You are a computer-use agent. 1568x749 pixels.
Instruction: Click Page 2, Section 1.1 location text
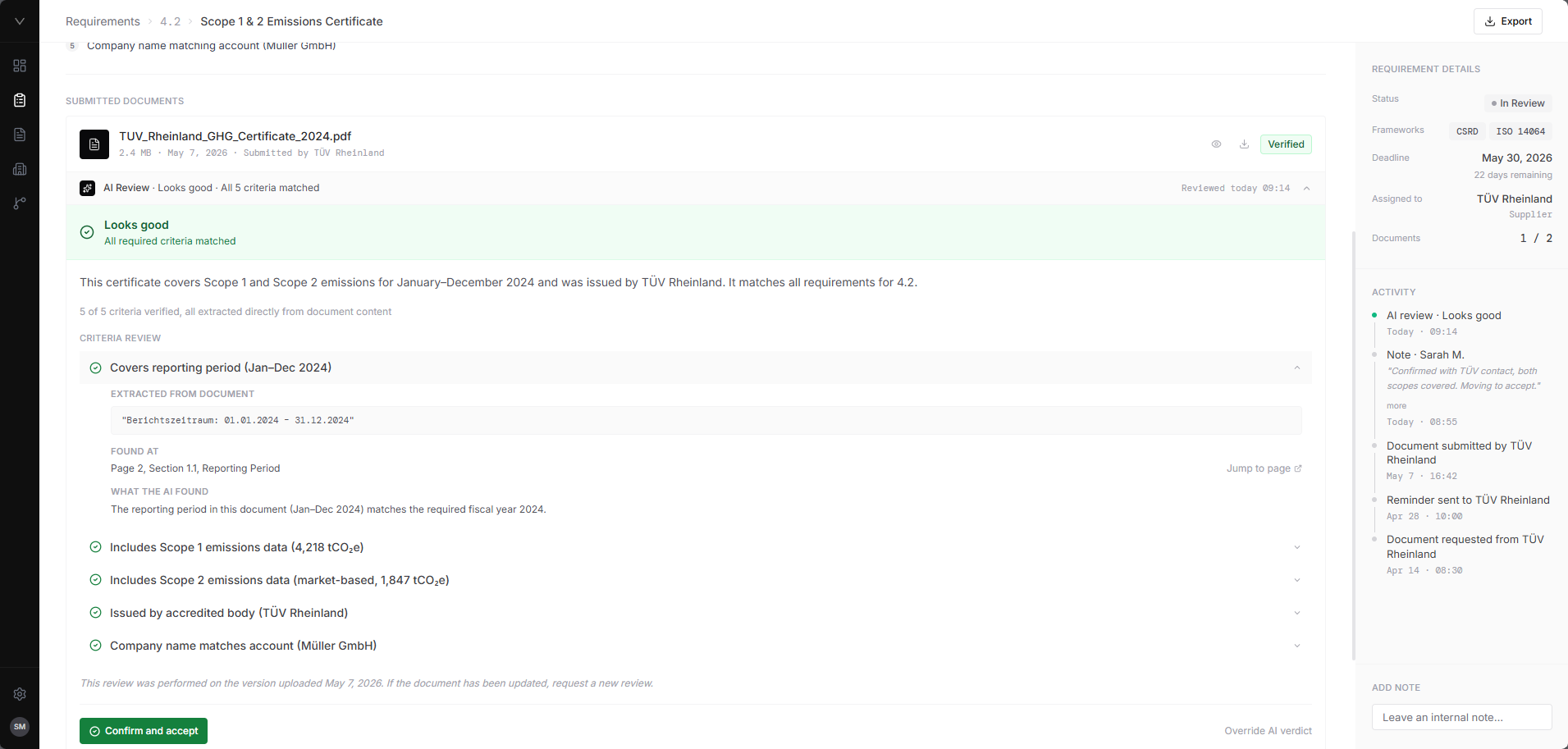coord(195,468)
